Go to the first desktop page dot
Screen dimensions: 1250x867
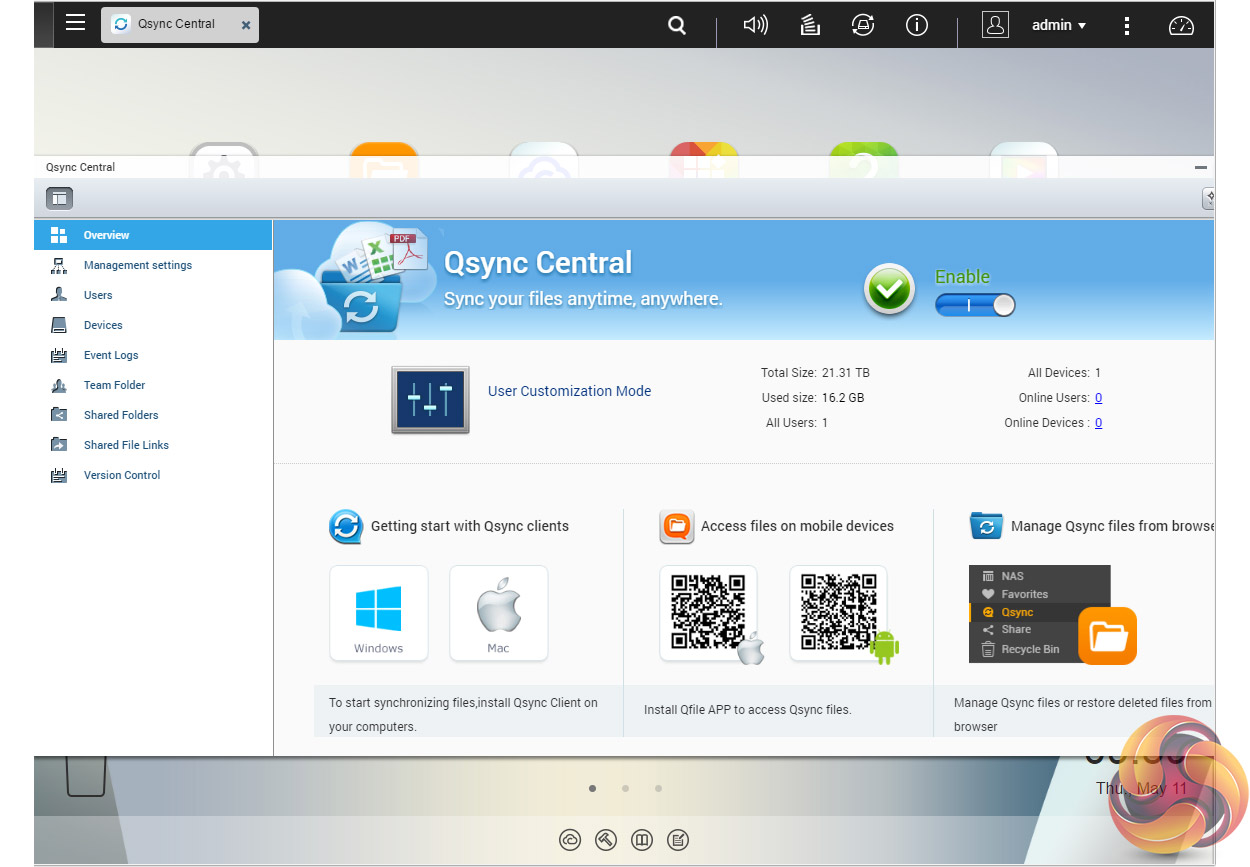point(592,788)
